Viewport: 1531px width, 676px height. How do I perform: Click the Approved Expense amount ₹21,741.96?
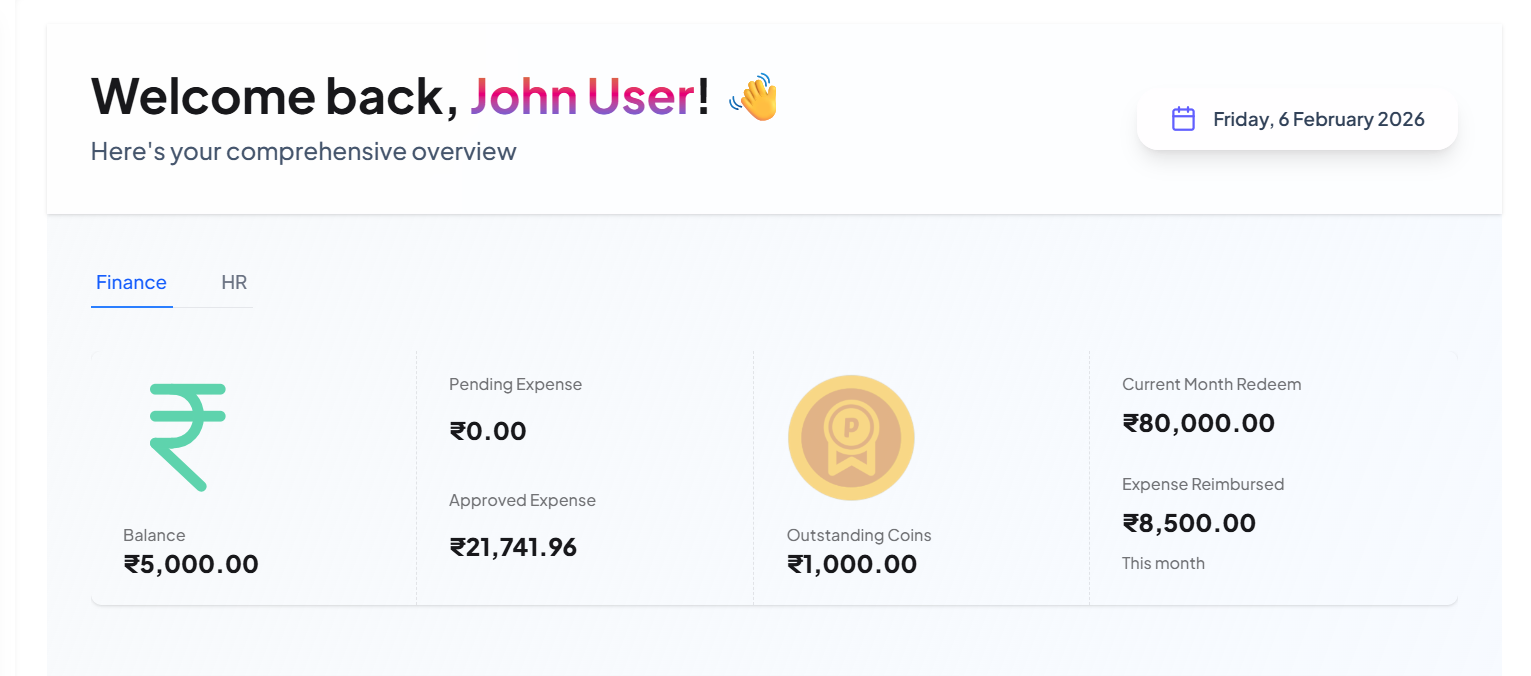pyautogui.click(x=513, y=547)
